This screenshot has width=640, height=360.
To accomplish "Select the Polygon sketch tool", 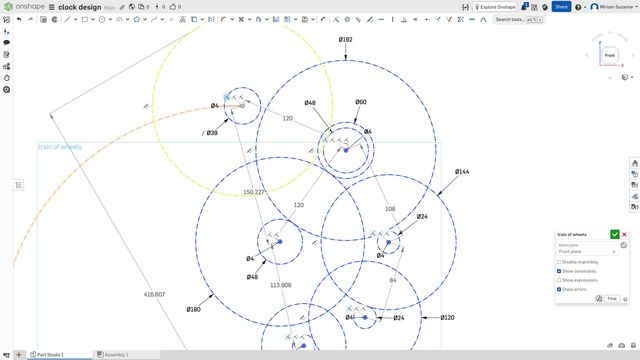I will 137,19.
